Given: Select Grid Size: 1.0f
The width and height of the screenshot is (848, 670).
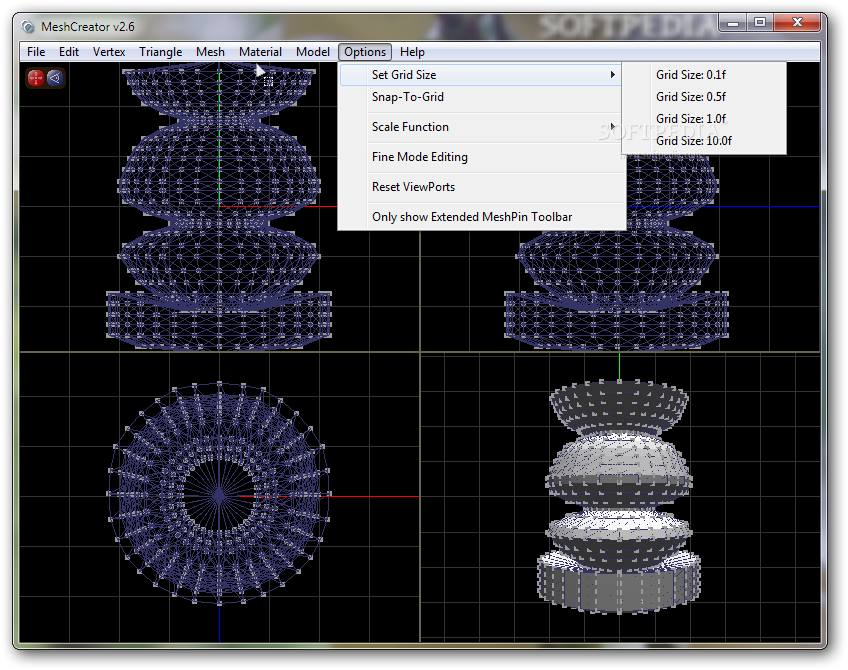Looking at the screenshot, I should [704, 118].
